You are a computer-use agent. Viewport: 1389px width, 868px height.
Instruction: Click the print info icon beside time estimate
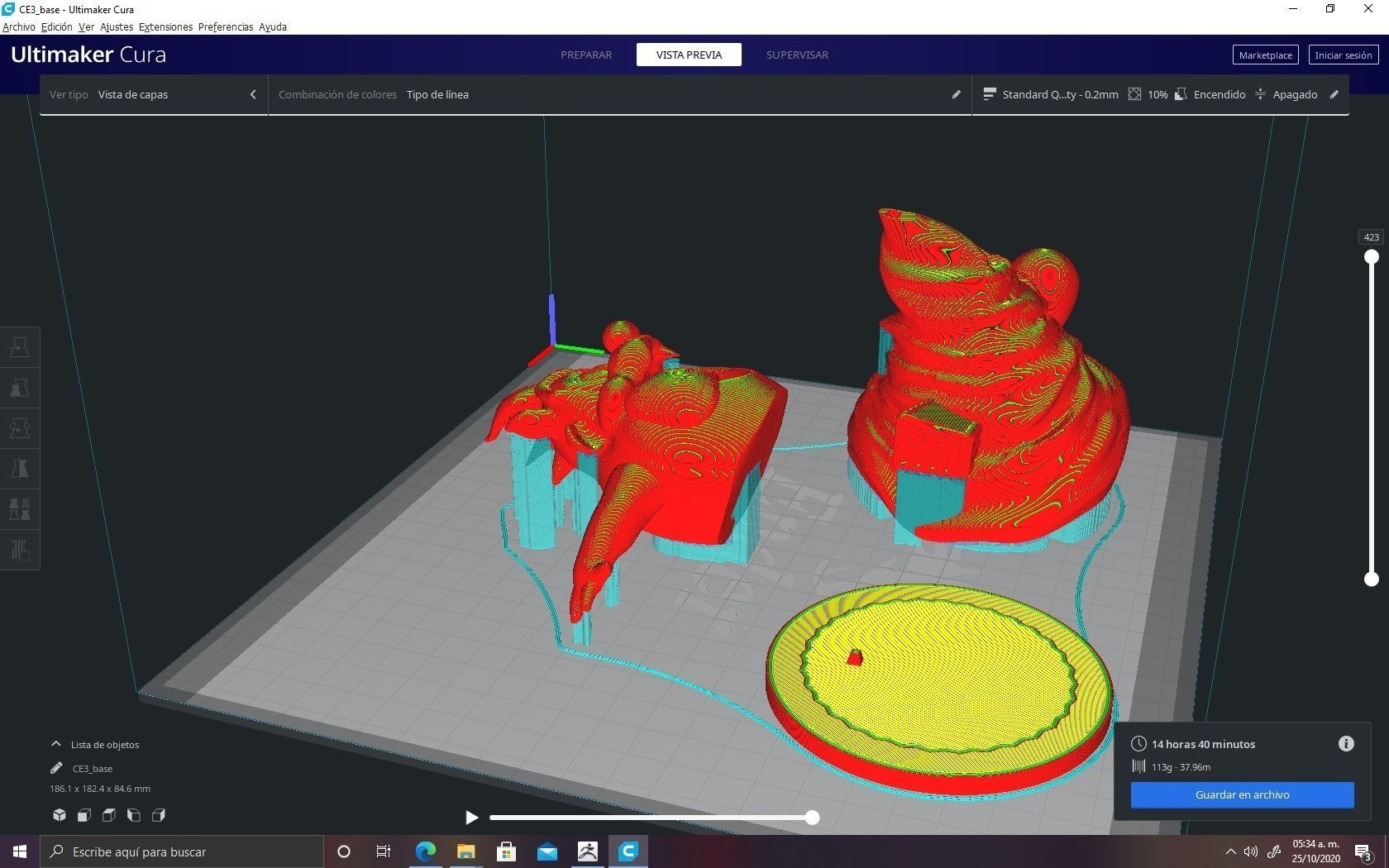pos(1346,744)
